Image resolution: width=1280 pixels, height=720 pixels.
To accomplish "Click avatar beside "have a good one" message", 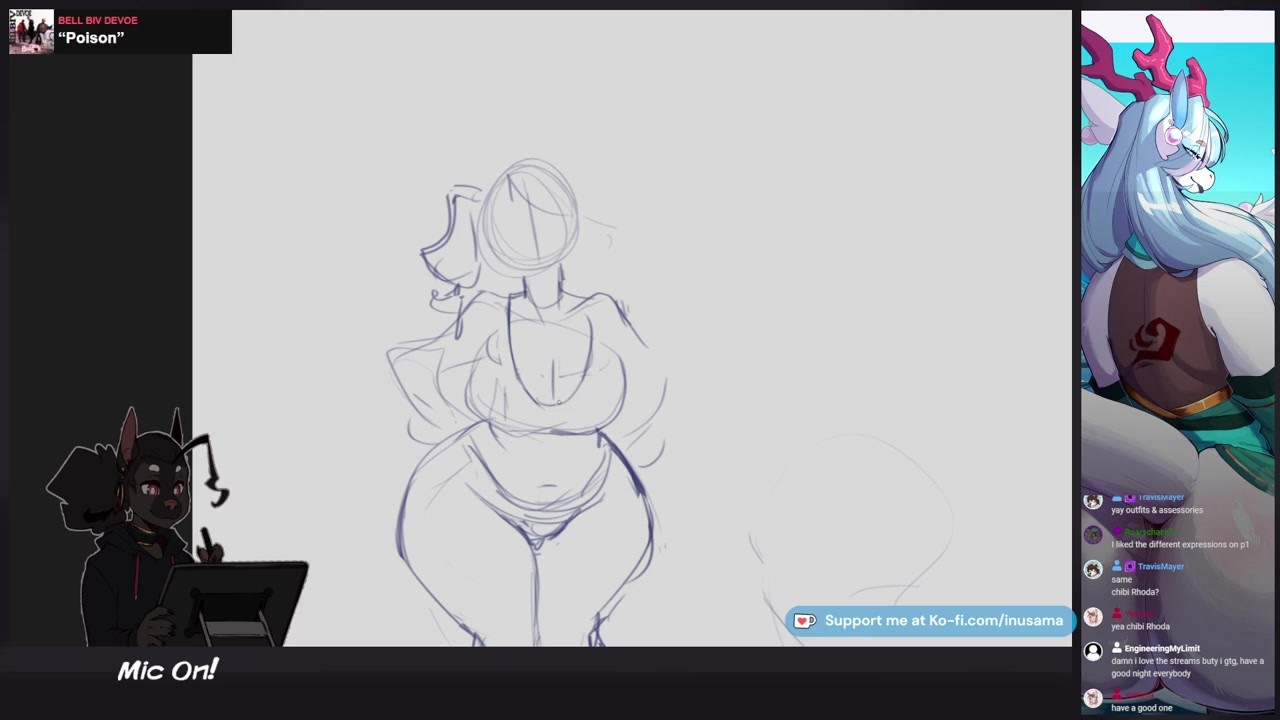I will click(x=1093, y=697).
